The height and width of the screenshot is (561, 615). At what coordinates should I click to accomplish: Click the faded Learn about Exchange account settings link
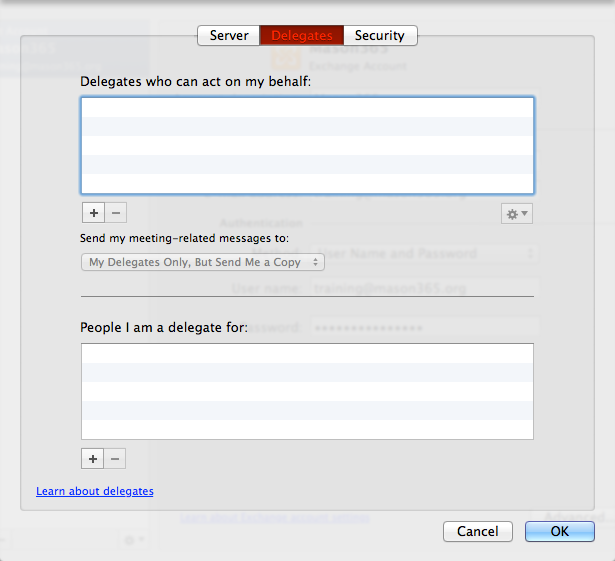coord(275,517)
